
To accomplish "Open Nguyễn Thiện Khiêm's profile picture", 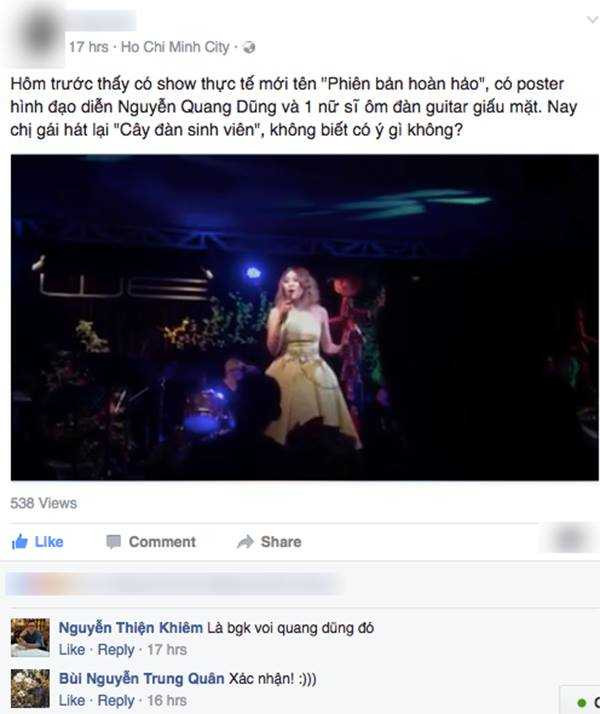I will coord(30,637).
